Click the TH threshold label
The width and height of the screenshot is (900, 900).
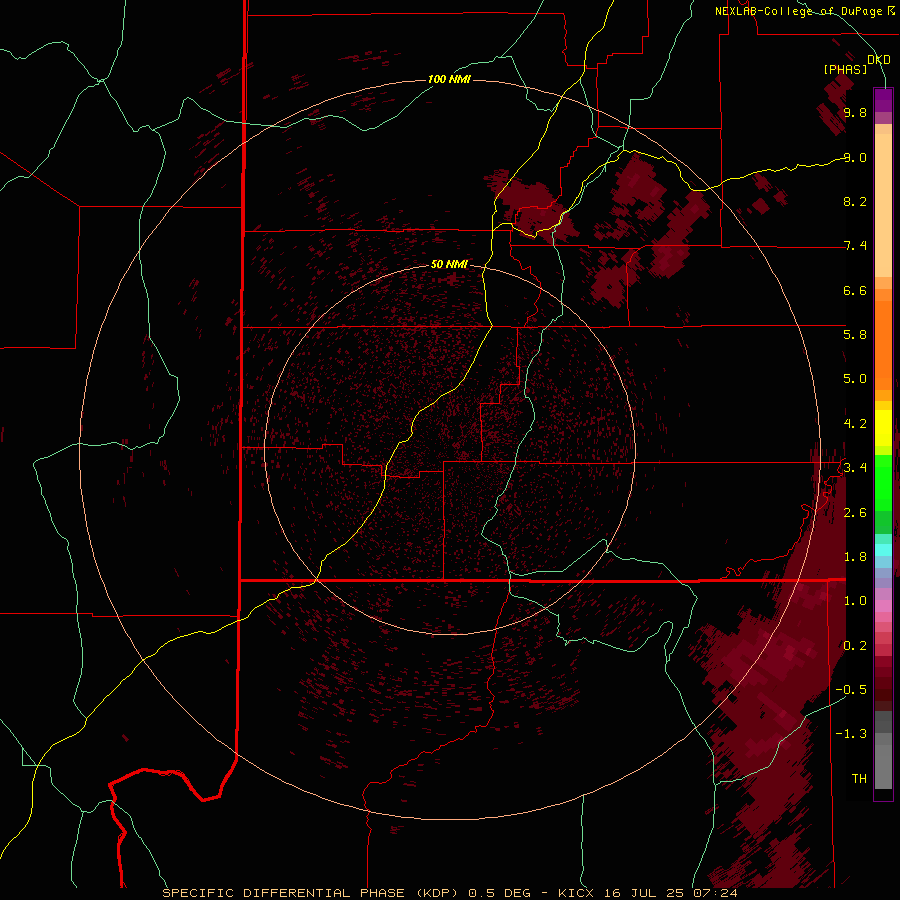859,779
